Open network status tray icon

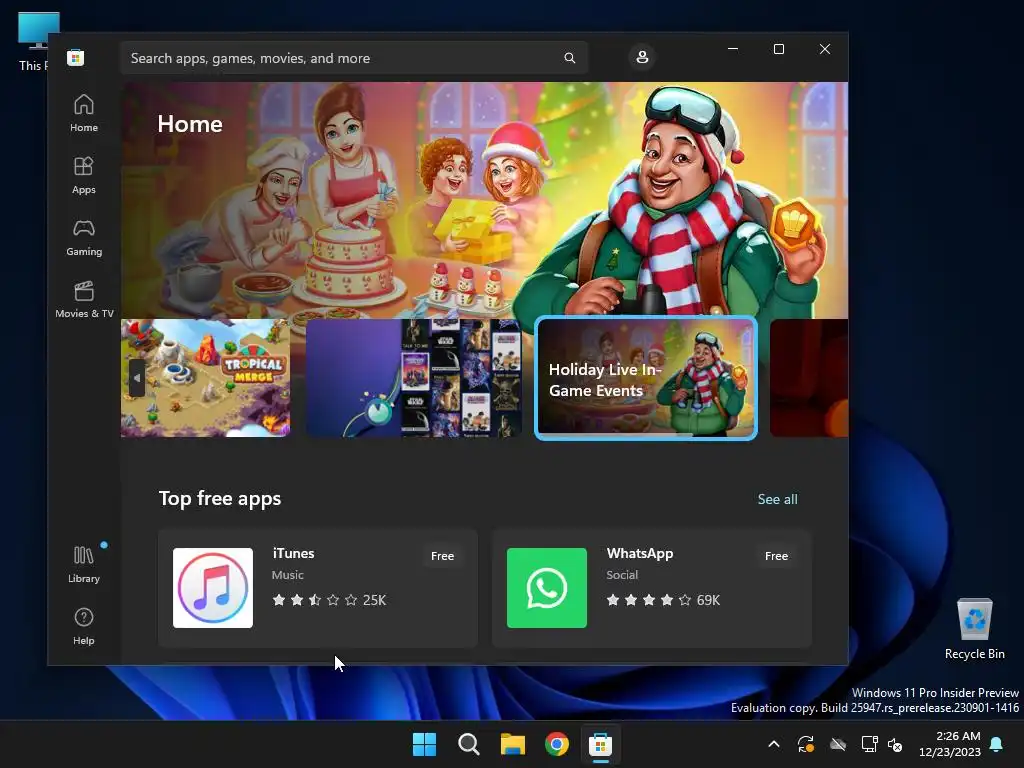[869, 744]
